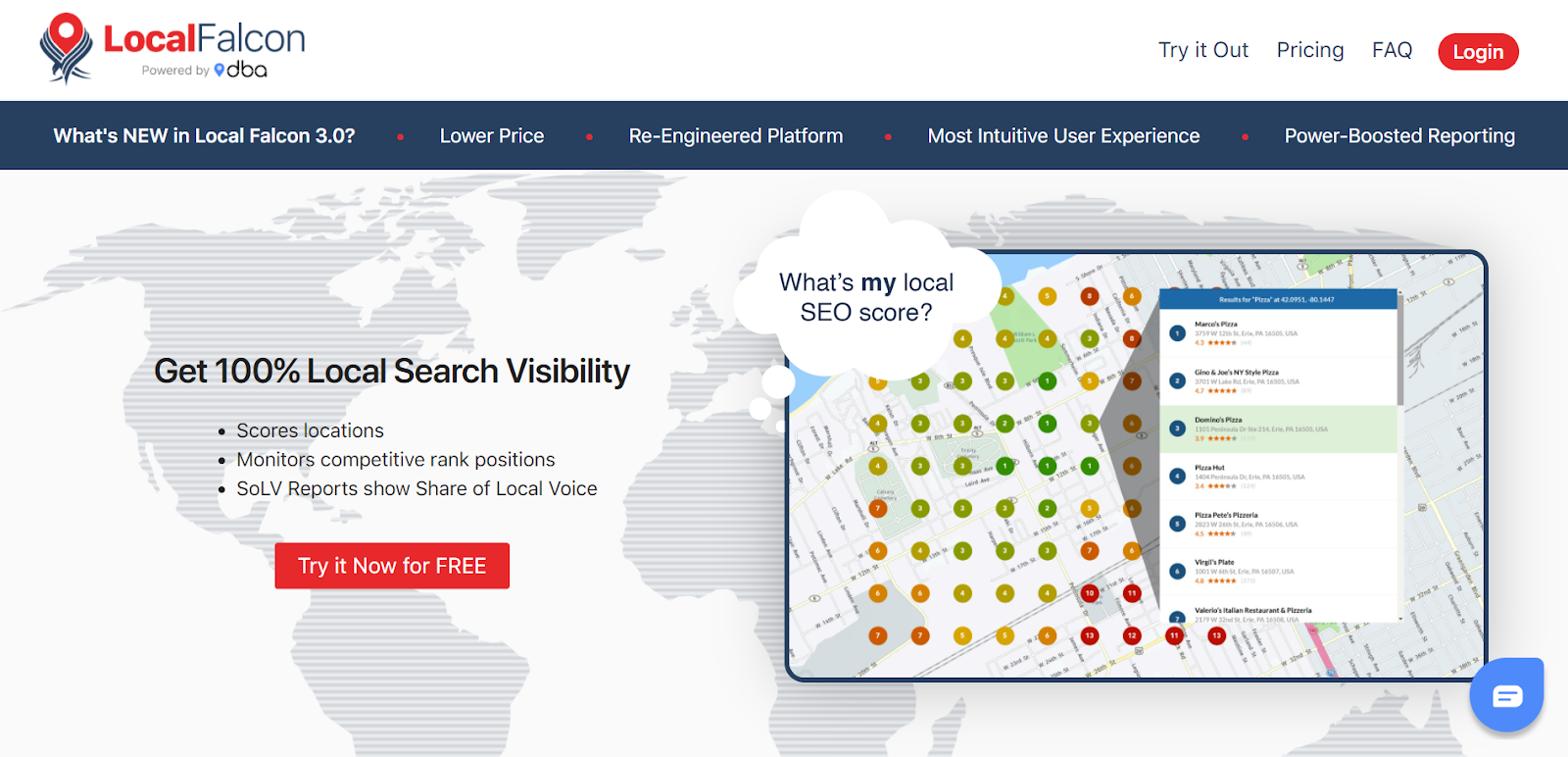Click the Get 100% Local Search Visibility heading
Viewport: 1568px width, 757px height.
(392, 372)
